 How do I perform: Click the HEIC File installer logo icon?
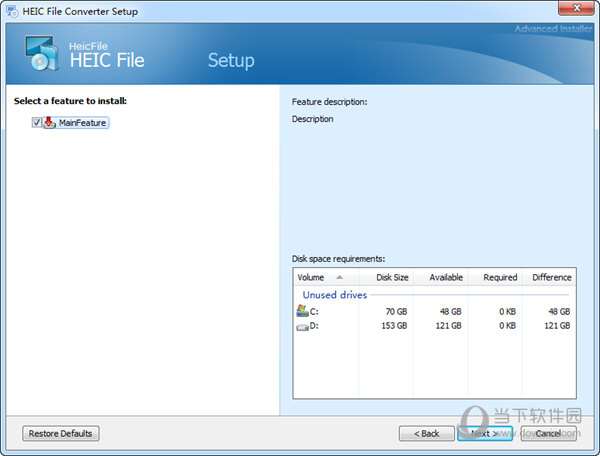pyautogui.click(x=41, y=53)
